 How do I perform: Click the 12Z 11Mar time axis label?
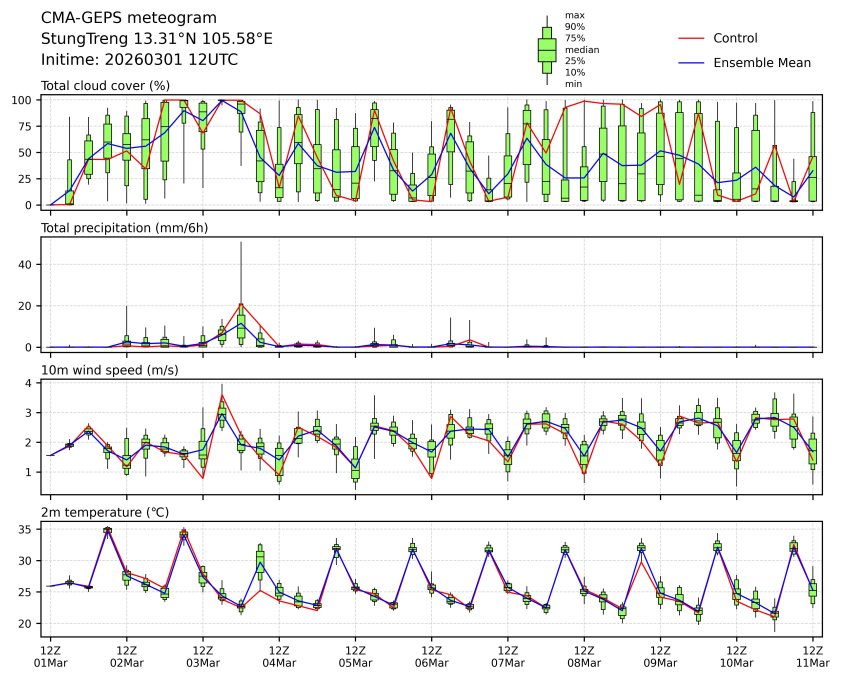811,655
